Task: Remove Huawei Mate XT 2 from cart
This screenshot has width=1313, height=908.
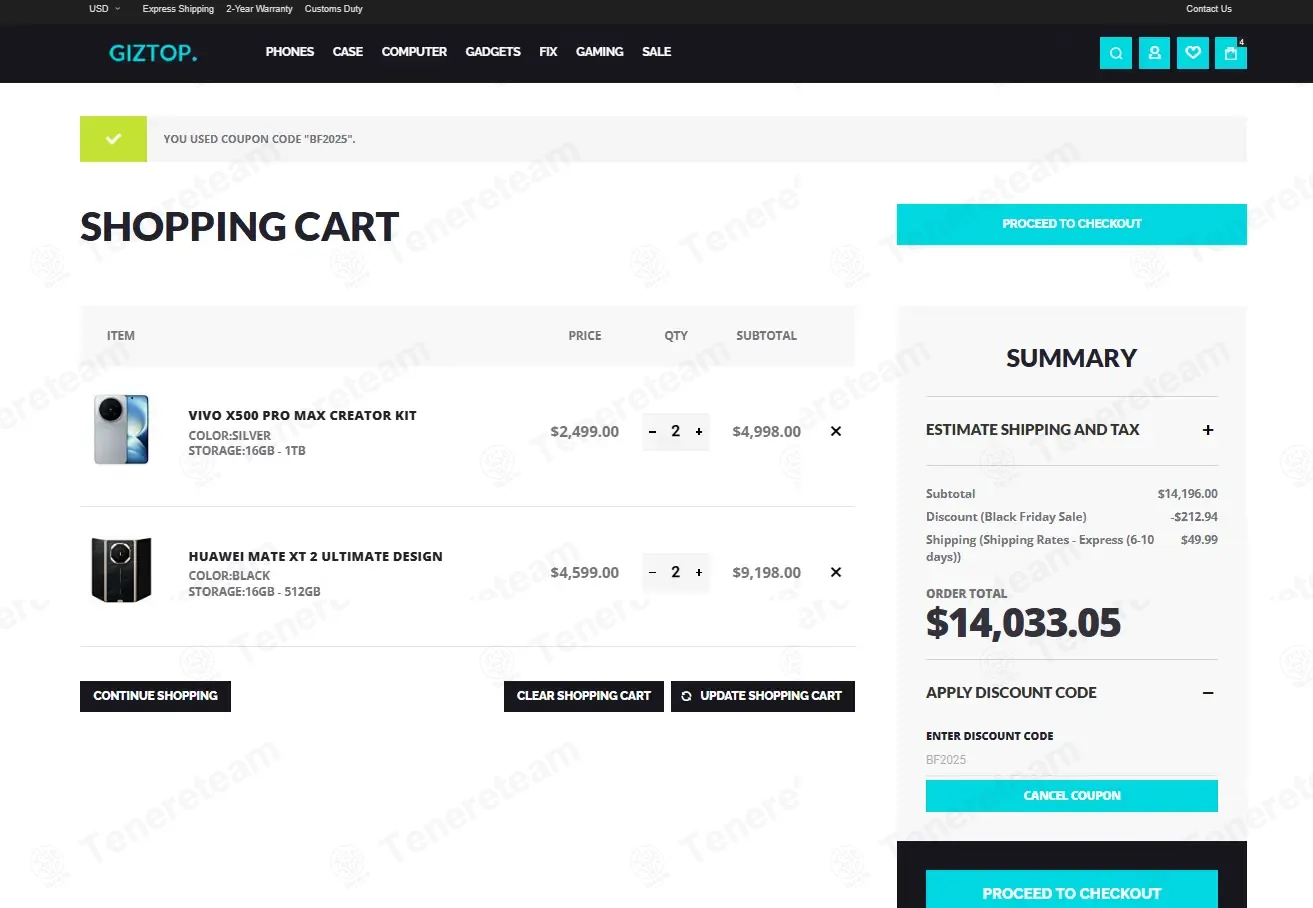Action: 836,573
